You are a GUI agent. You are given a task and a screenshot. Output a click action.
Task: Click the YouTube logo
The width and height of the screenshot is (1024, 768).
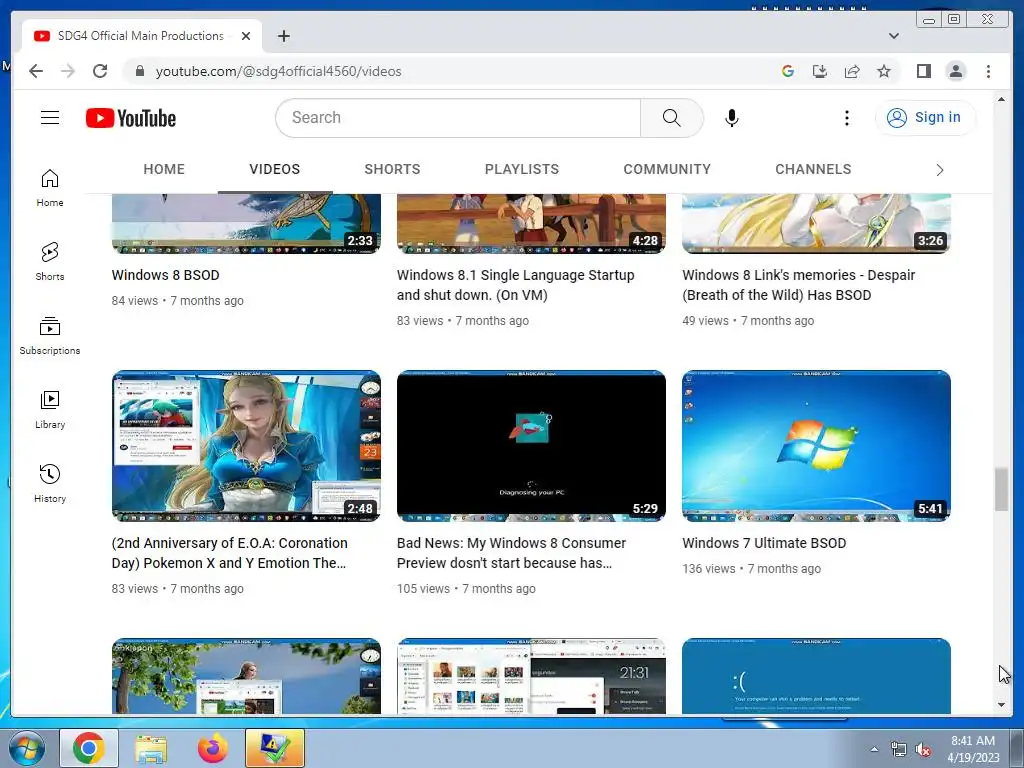pyautogui.click(x=131, y=118)
